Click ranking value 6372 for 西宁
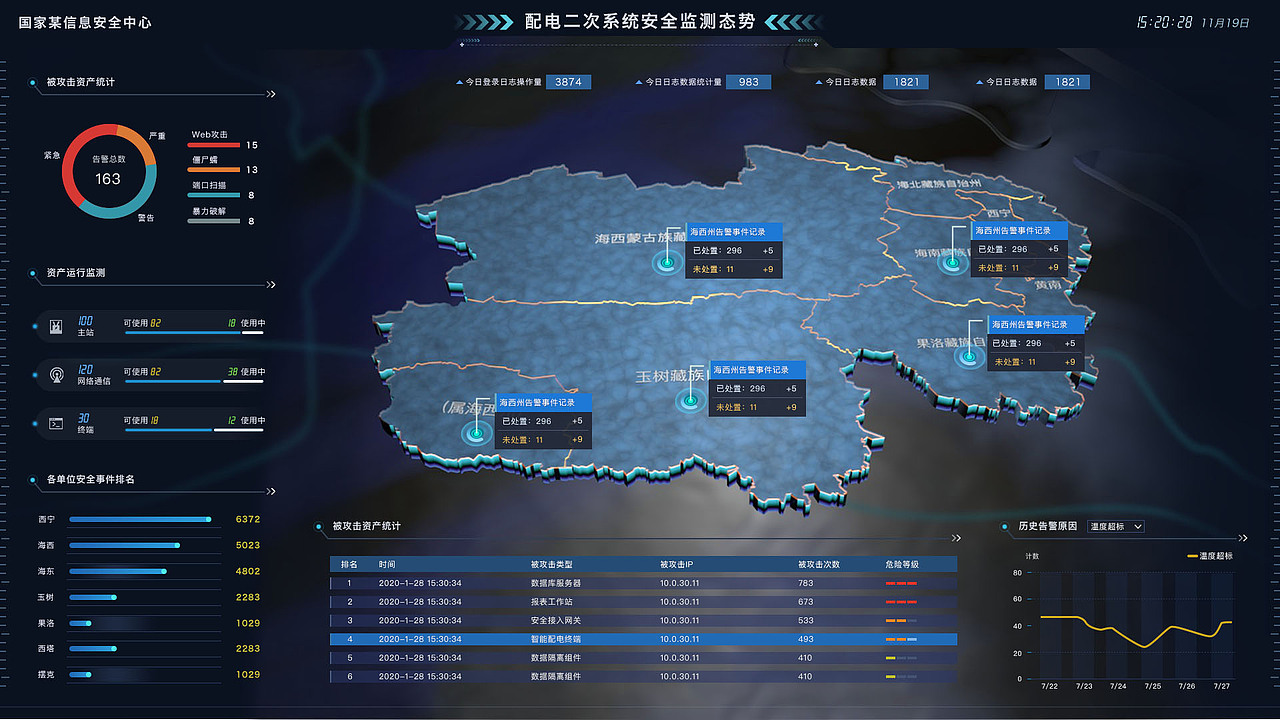 [x=248, y=519]
